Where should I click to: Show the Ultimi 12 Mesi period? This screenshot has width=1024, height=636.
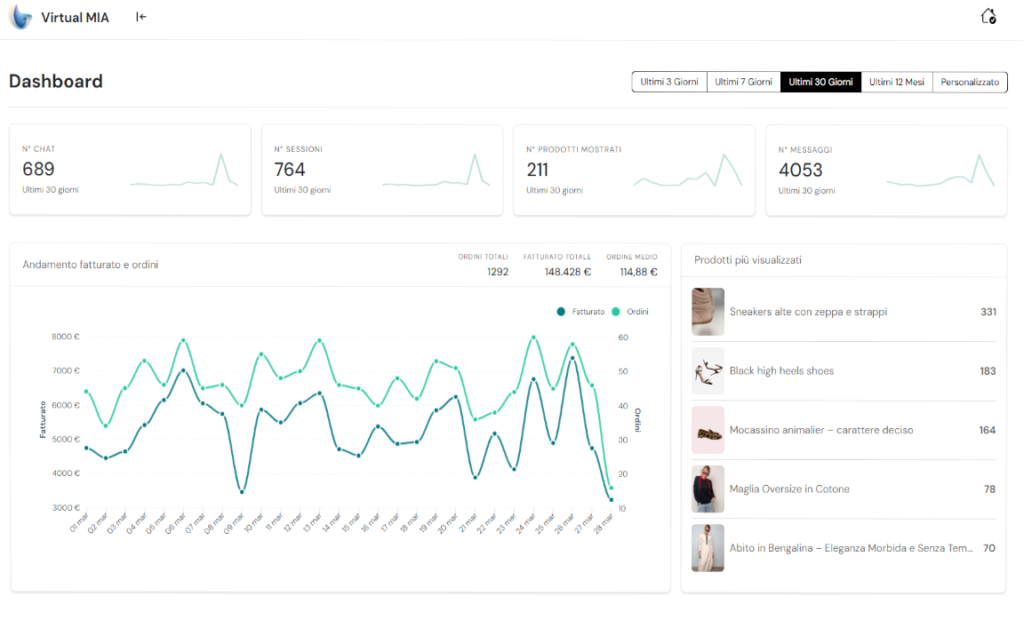[896, 82]
